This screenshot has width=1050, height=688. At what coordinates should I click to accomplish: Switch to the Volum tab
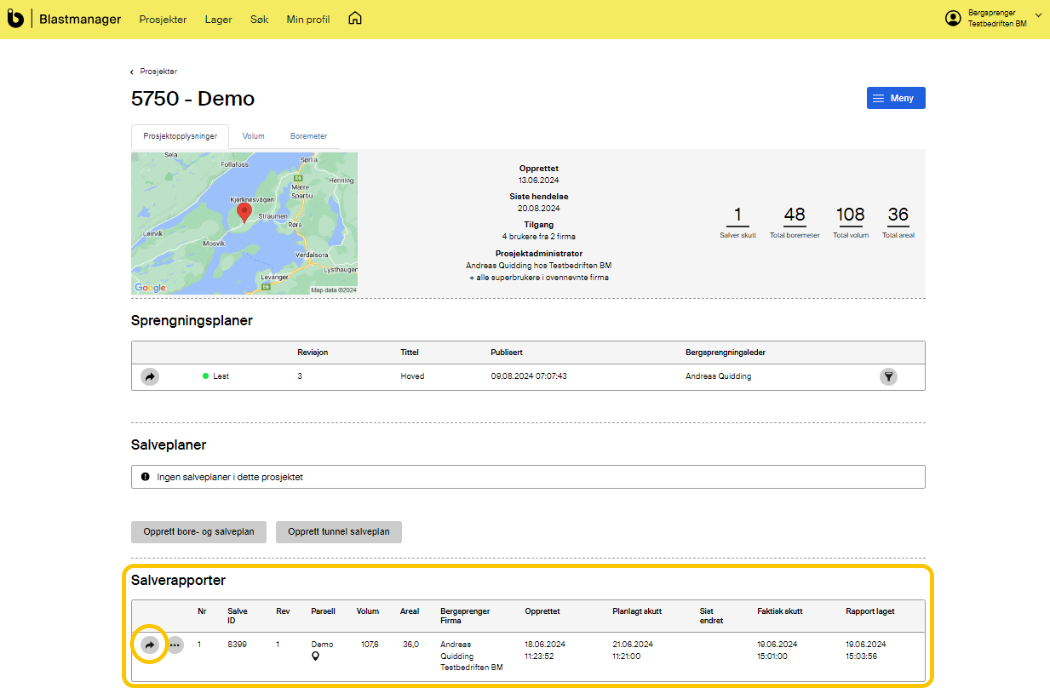tap(253, 136)
